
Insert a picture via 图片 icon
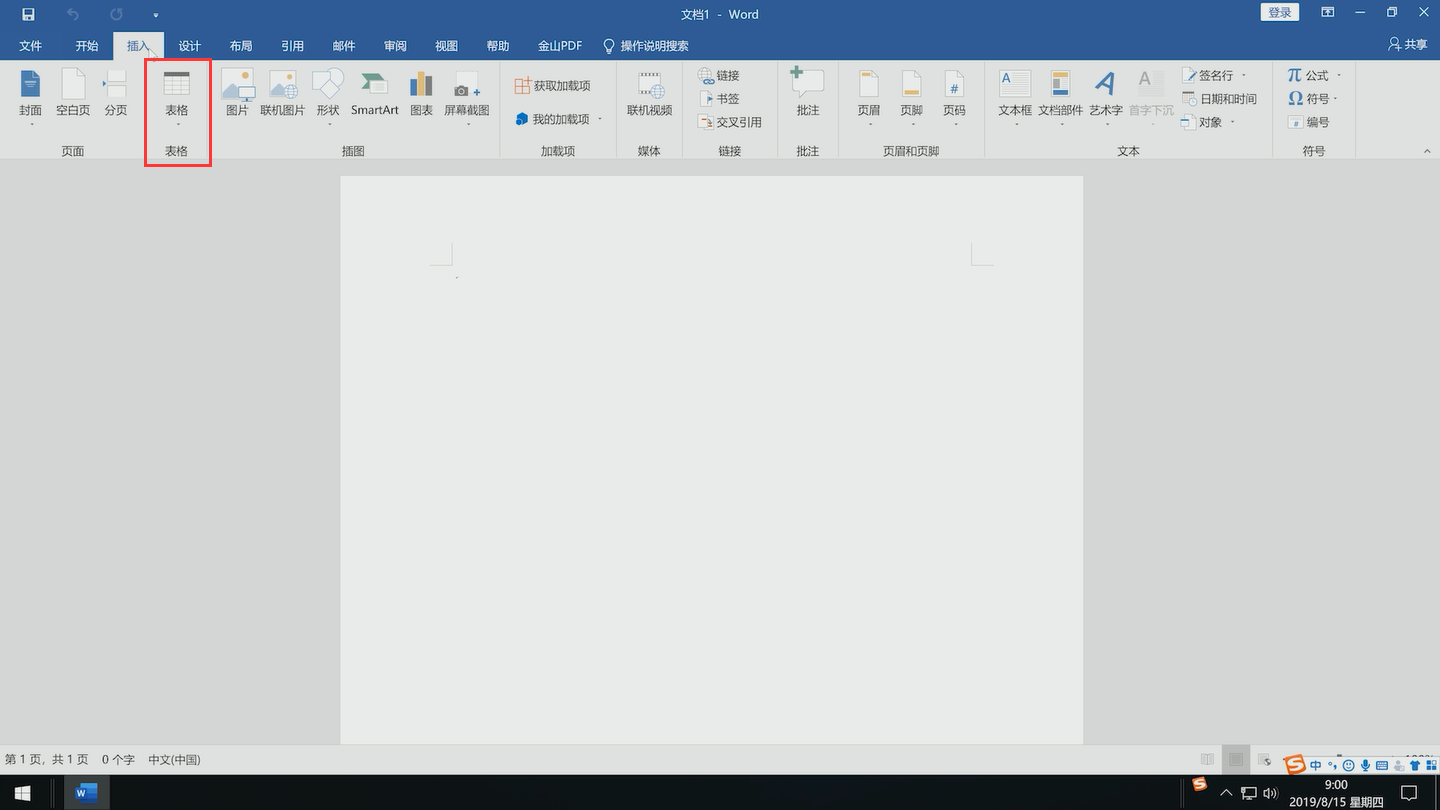point(237,93)
